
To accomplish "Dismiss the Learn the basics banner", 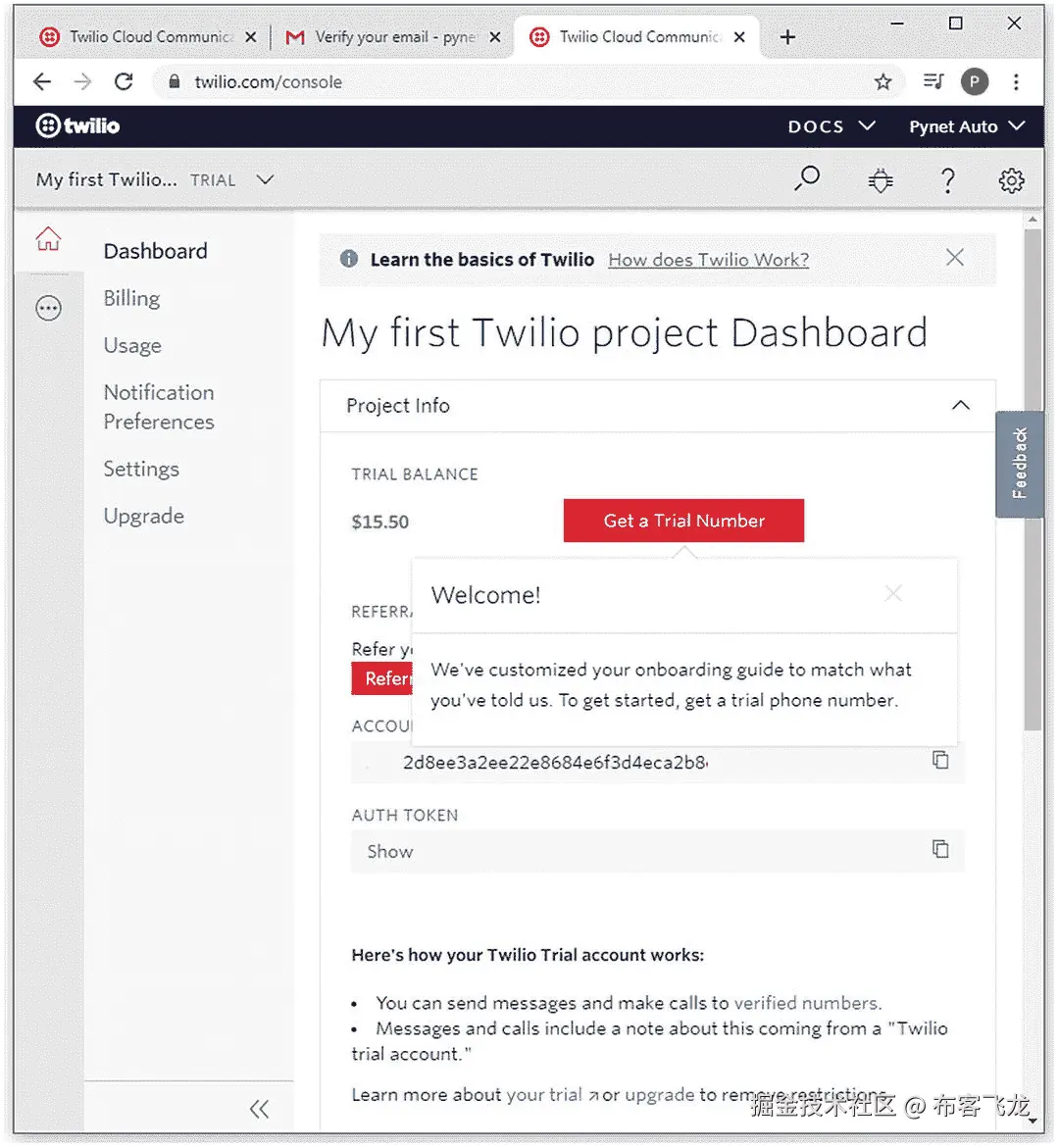I will click(954, 257).
